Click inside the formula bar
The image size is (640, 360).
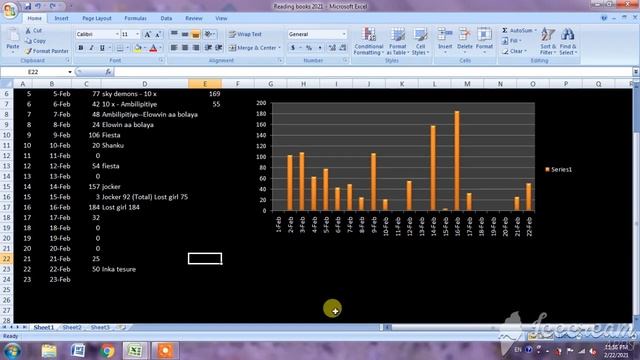372,72
